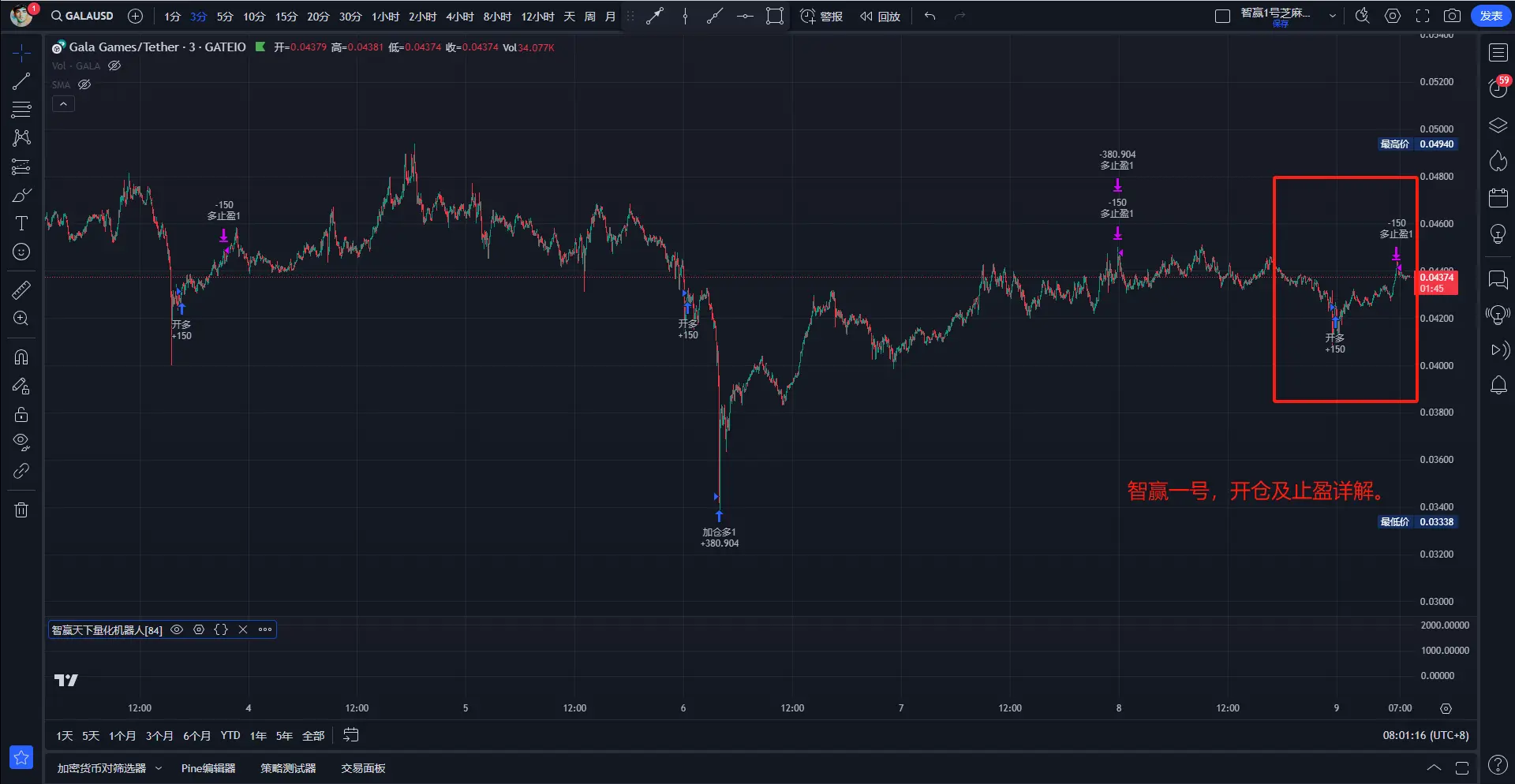Screen dimensions: 1515x784
Task: Set date range to 全部
Action: 313,735
